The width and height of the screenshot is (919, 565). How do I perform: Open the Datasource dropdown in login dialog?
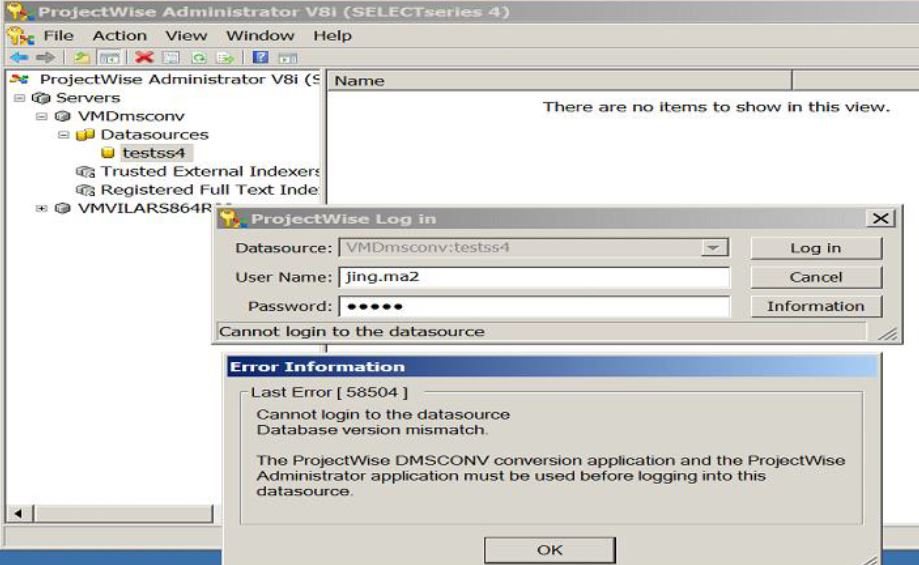[x=713, y=247]
